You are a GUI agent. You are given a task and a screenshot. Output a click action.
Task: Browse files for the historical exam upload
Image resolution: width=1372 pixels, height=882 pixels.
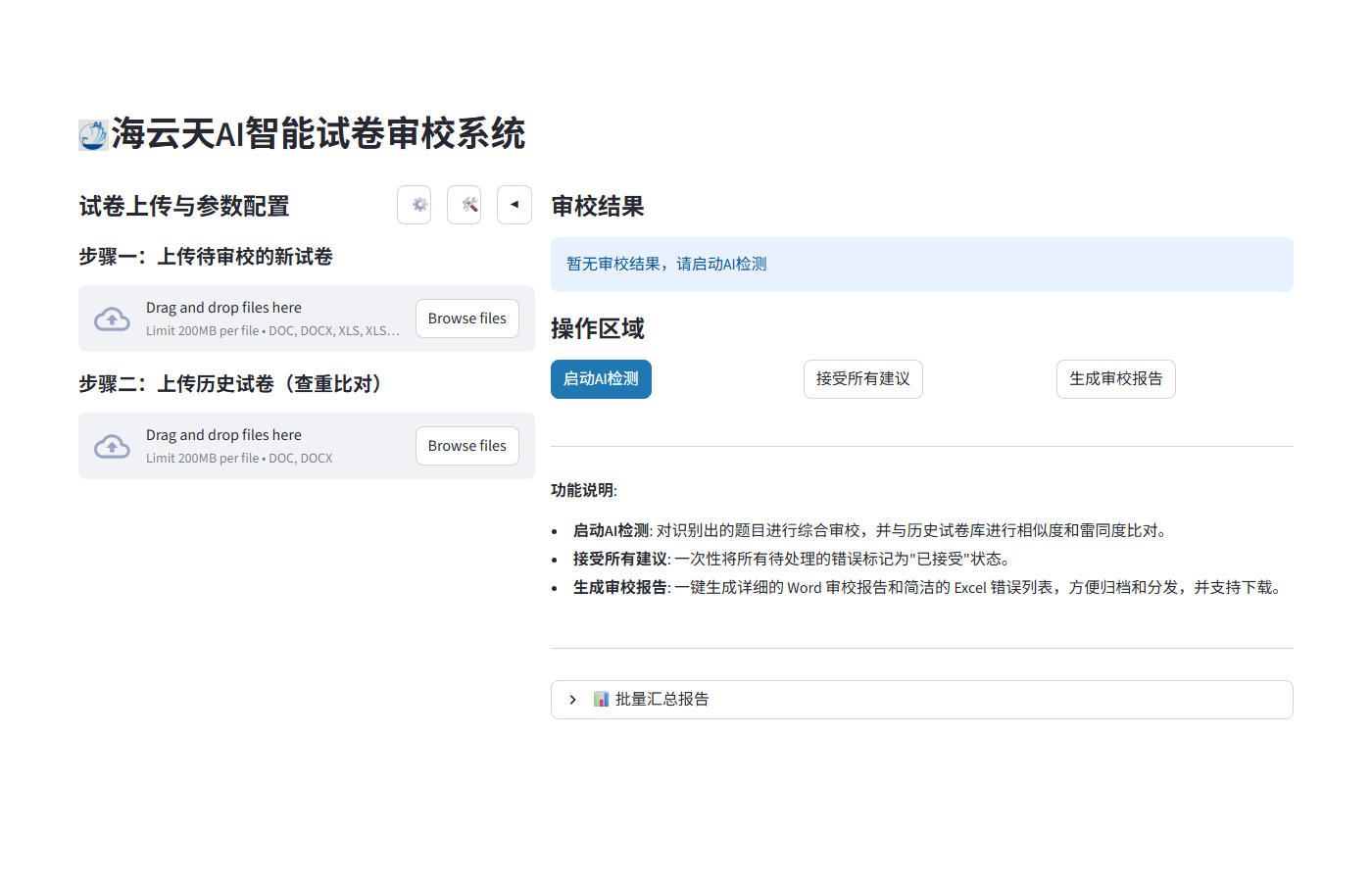pyautogui.click(x=467, y=446)
